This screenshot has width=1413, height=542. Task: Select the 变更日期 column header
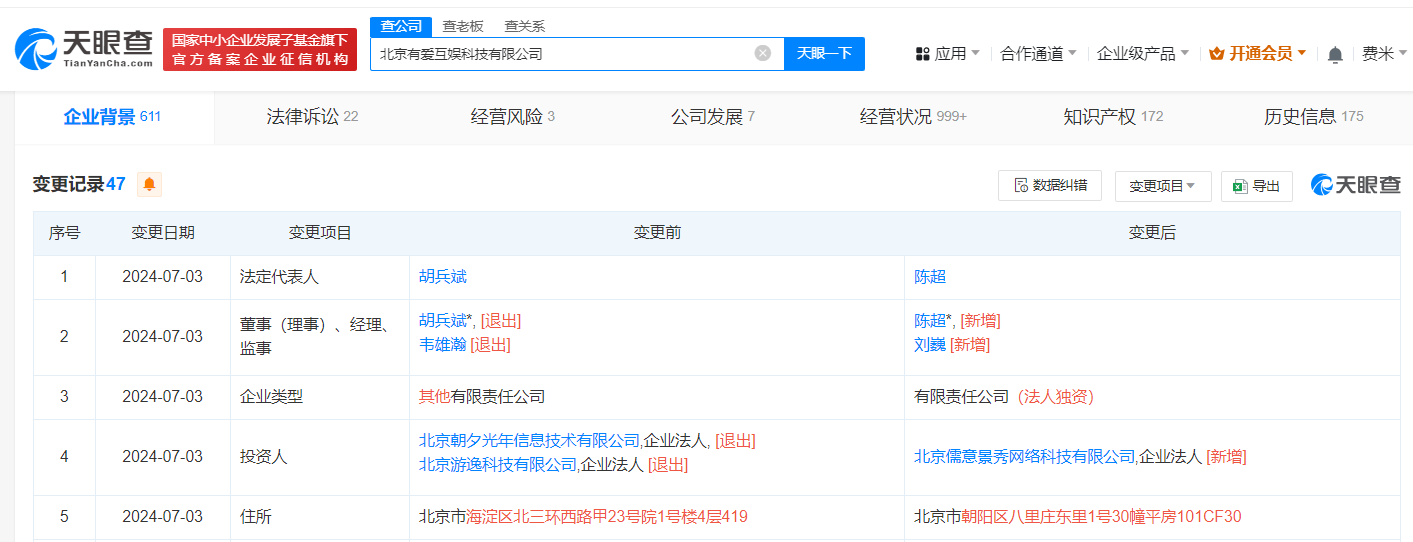(163, 233)
